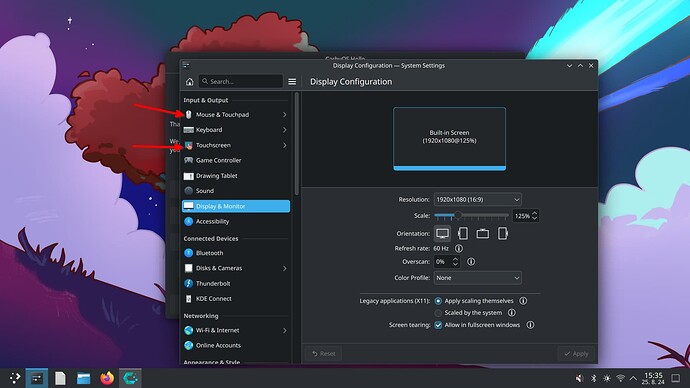This screenshot has height=388, width=690.
Task: Open Online Accounts settings entry
Action: coord(236,345)
